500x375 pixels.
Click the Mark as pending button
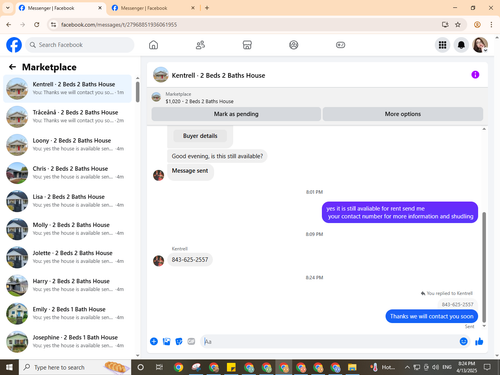pos(236,114)
